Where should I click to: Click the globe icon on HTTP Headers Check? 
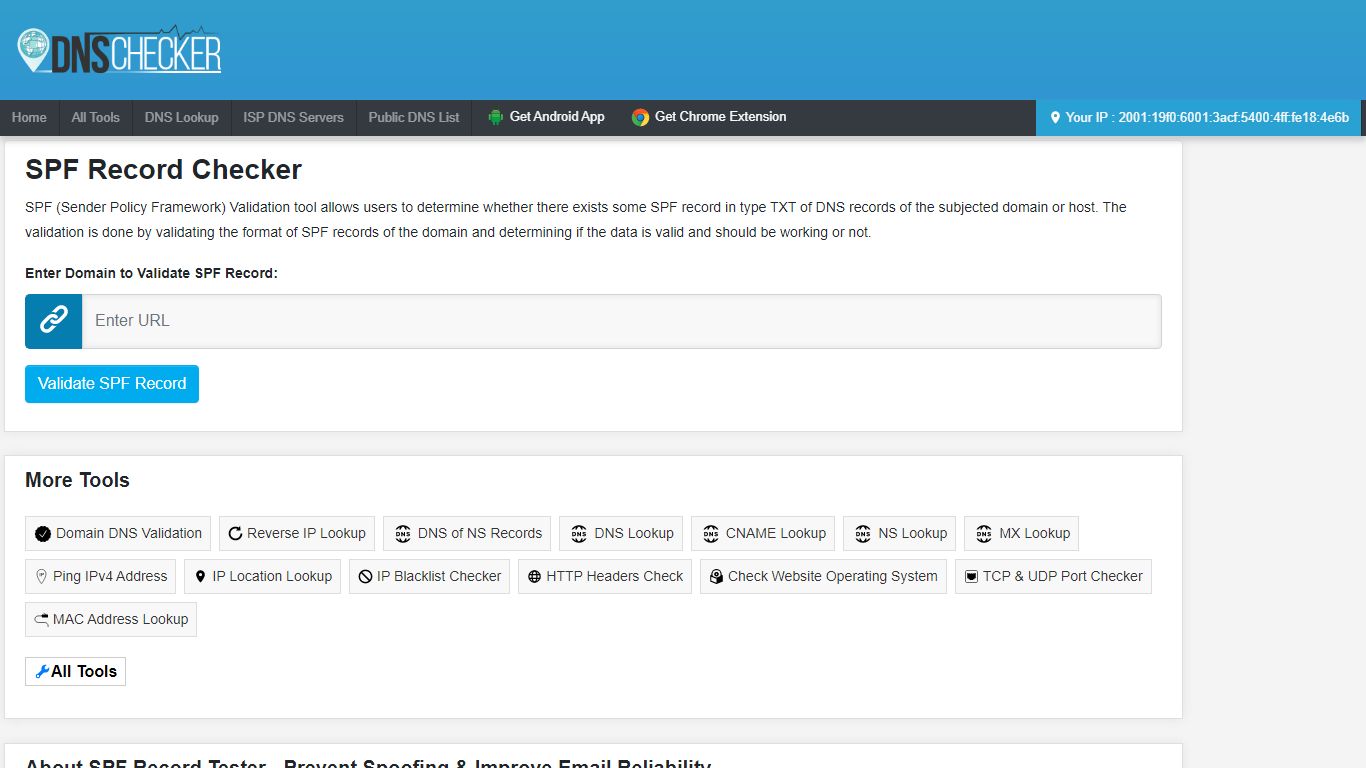coord(535,577)
